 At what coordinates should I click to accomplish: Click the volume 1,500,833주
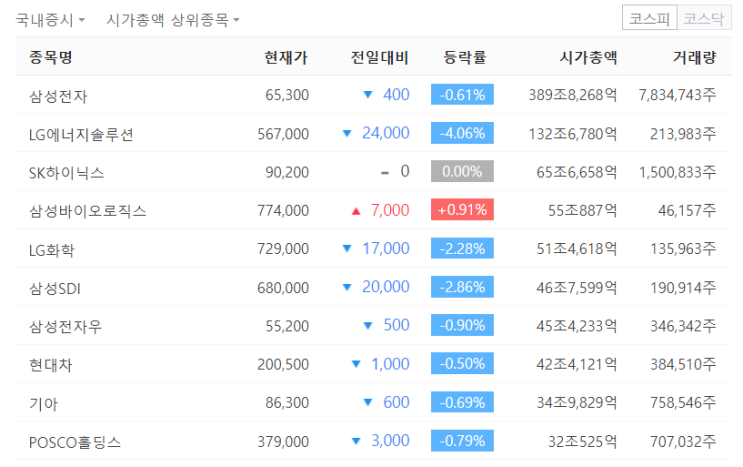[677, 172]
